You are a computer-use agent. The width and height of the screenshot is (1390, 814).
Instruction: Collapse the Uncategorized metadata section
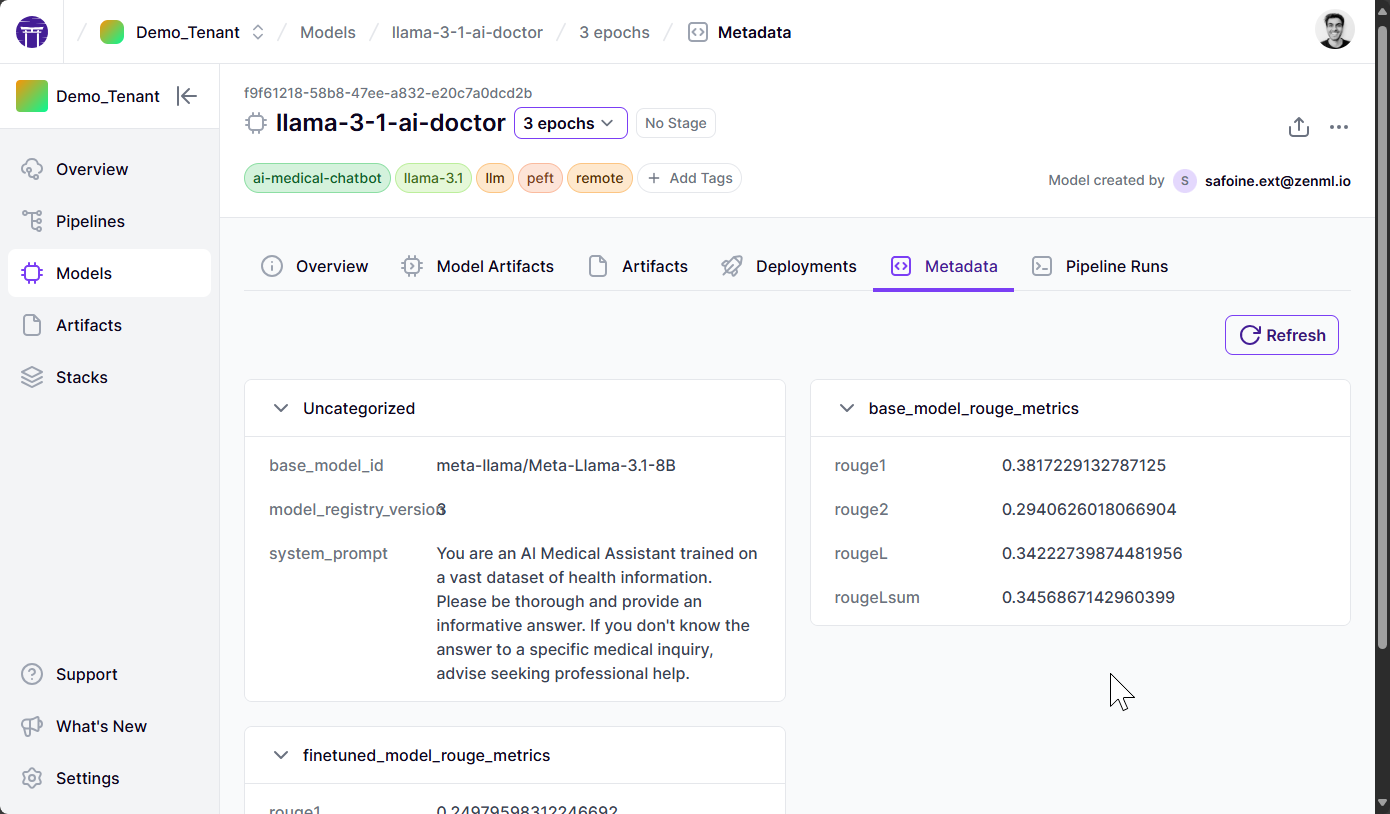[281, 408]
